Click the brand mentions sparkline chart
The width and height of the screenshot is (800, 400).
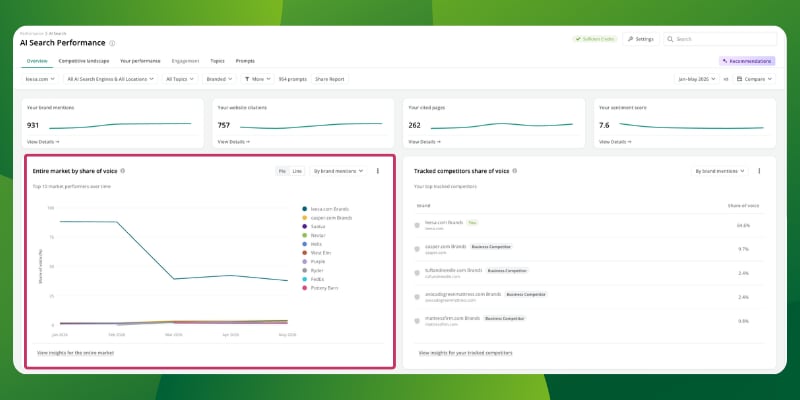click(x=120, y=126)
